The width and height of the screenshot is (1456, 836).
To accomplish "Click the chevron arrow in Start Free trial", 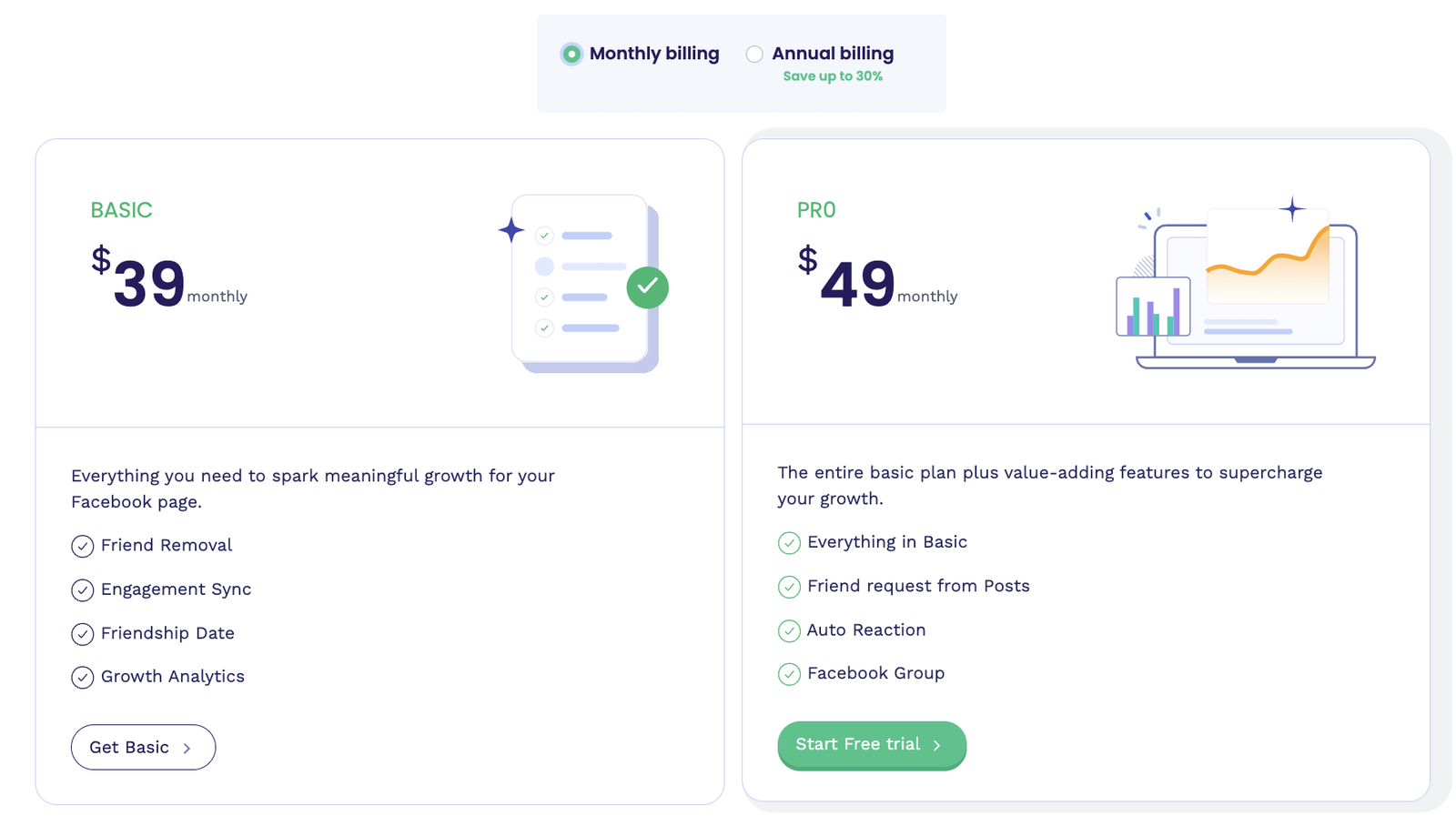I will coord(937,745).
